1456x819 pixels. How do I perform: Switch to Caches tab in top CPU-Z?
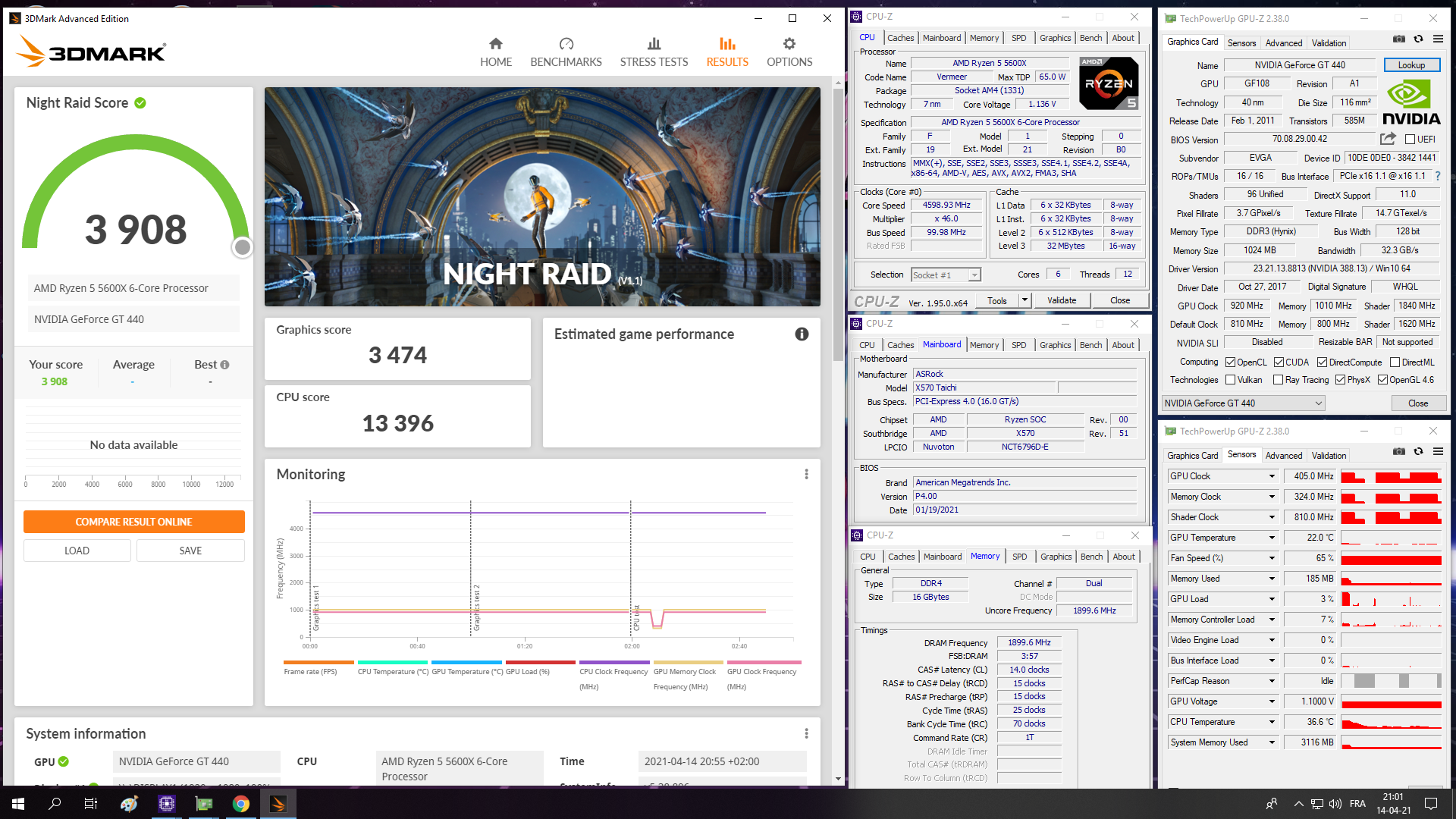900,38
